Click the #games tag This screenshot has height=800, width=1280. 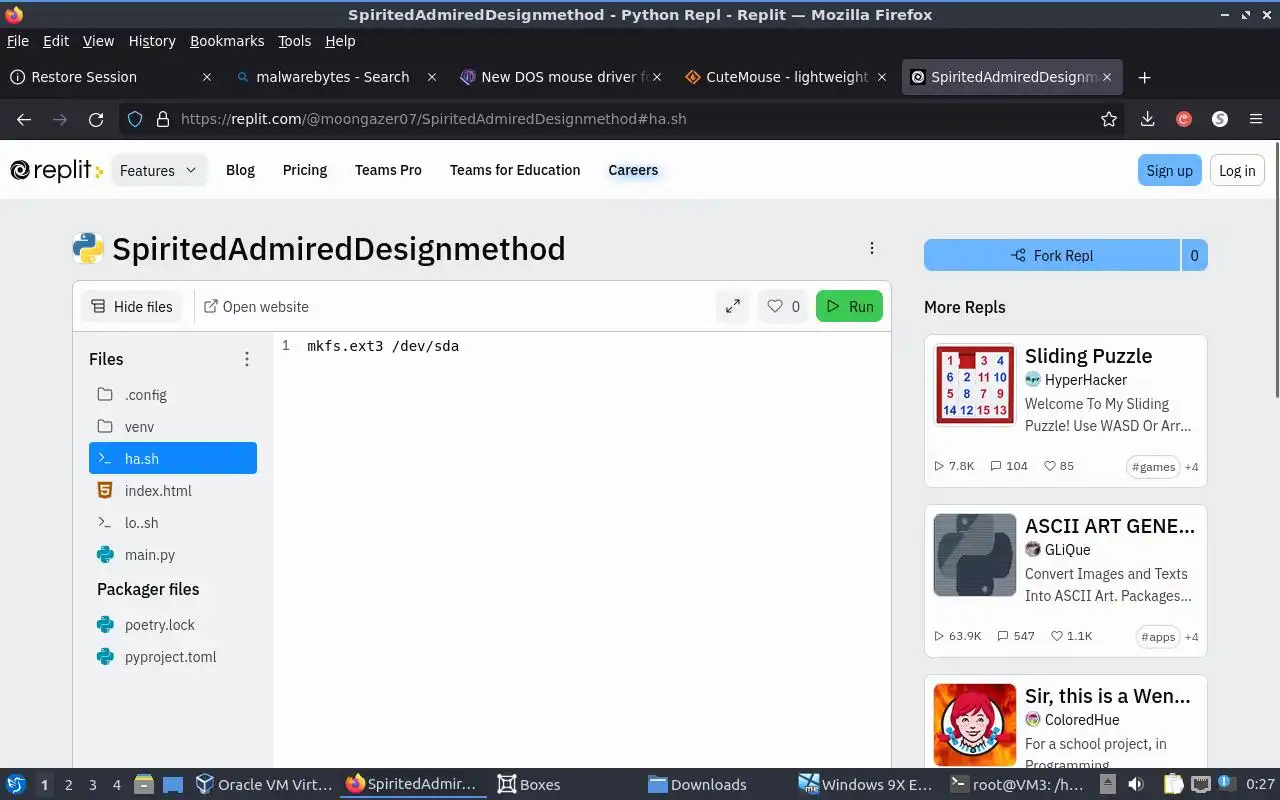[1153, 467]
